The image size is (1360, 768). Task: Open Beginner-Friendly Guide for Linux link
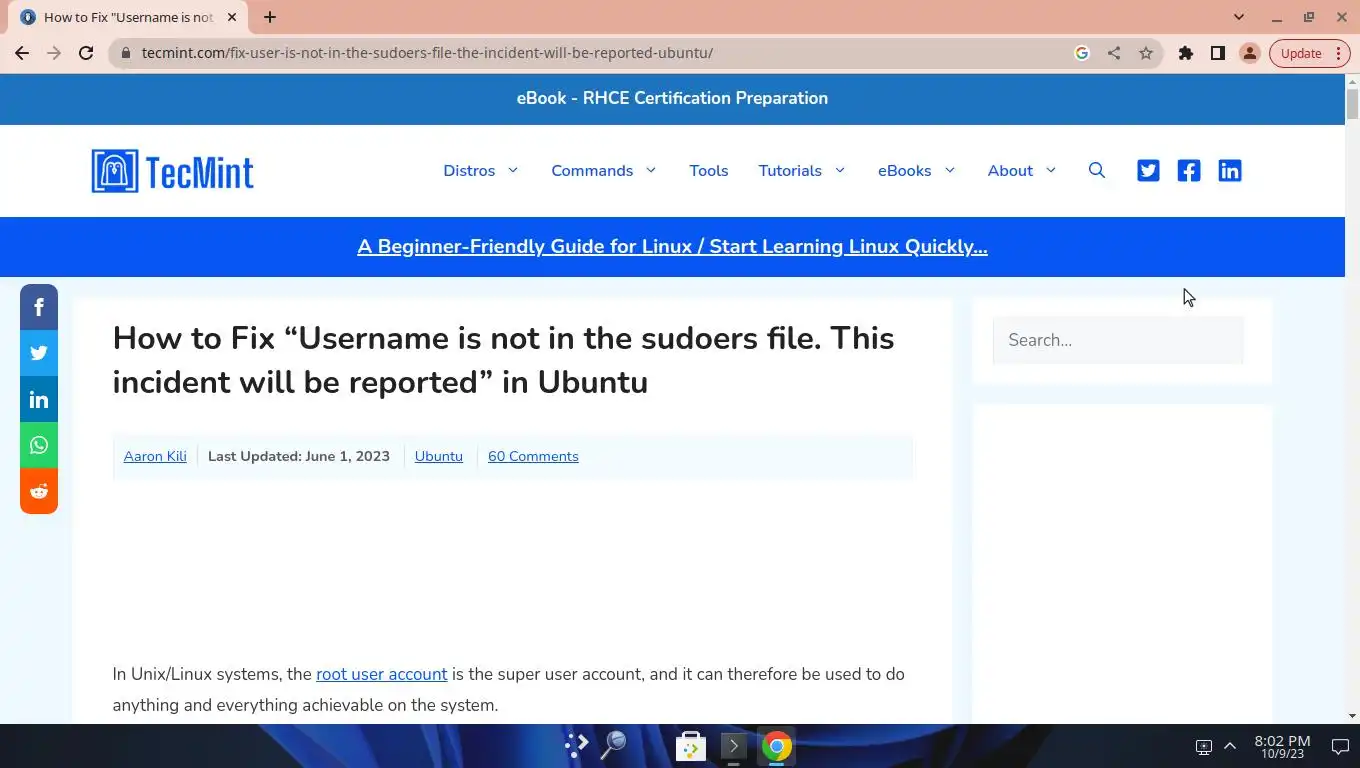672,247
